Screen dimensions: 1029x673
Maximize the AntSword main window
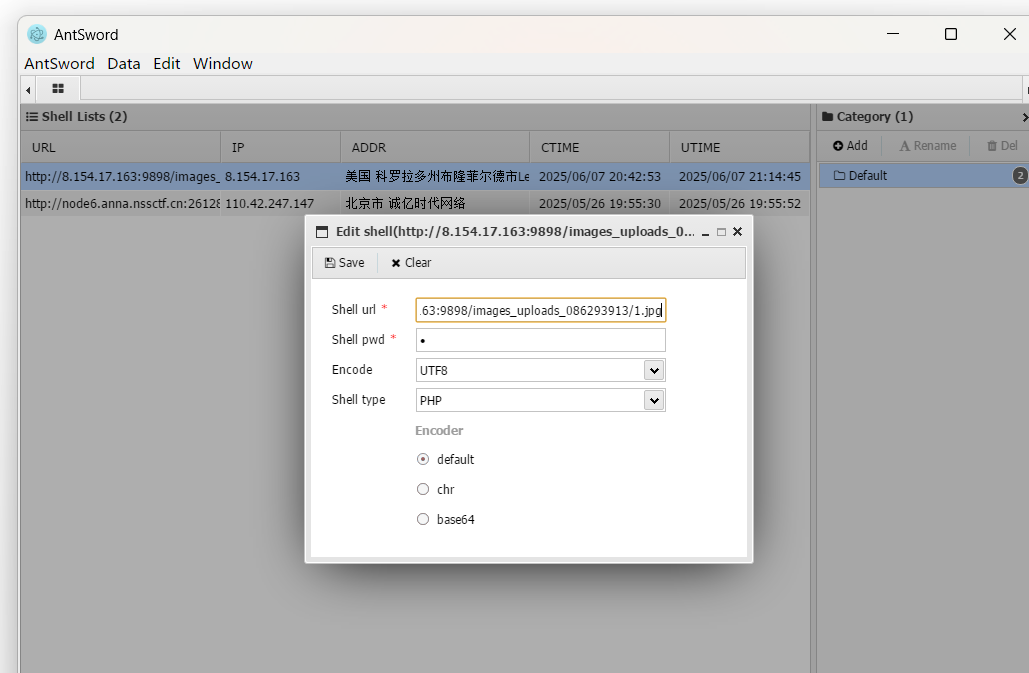tap(951, 34)
